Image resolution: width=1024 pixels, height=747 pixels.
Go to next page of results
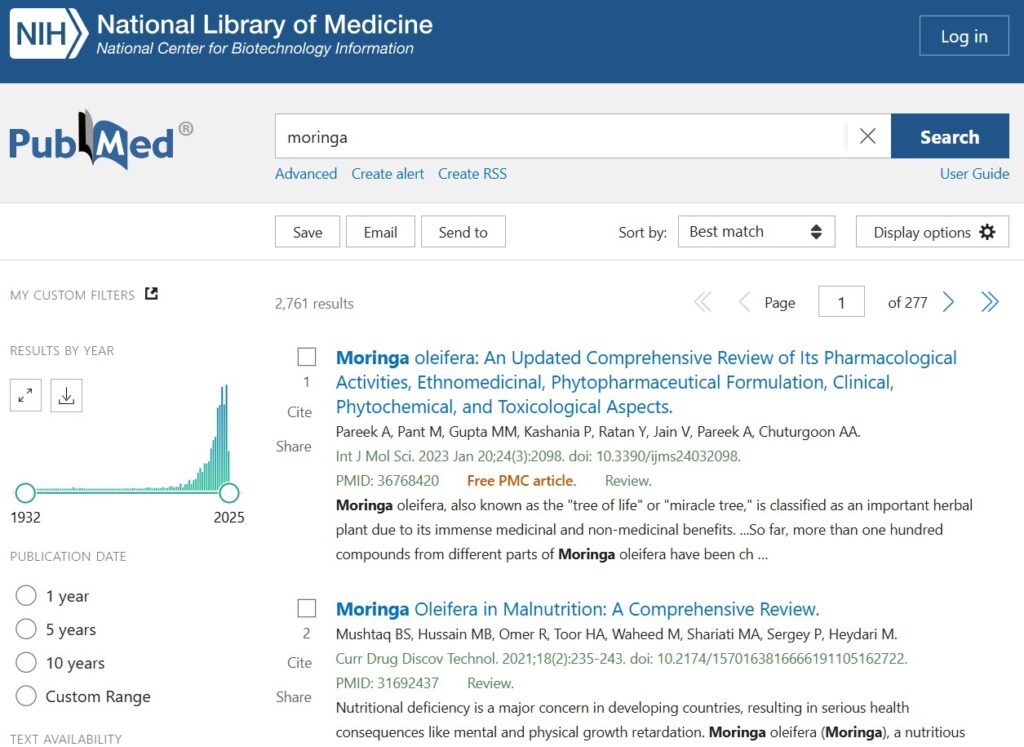point(948,302)
